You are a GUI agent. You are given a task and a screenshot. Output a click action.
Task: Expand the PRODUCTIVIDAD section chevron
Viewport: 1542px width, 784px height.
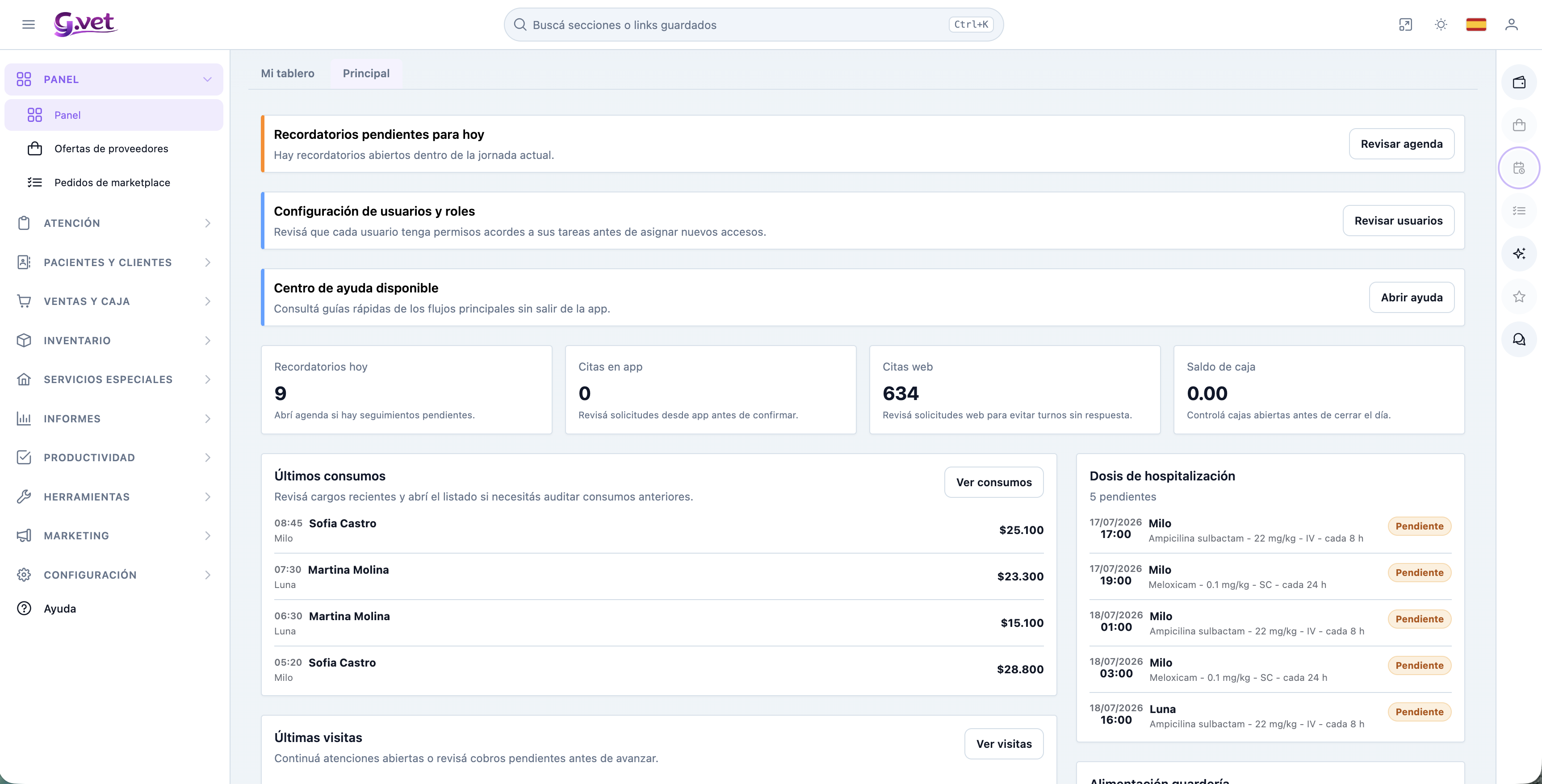pyautogui.click(x=207, y=457)
